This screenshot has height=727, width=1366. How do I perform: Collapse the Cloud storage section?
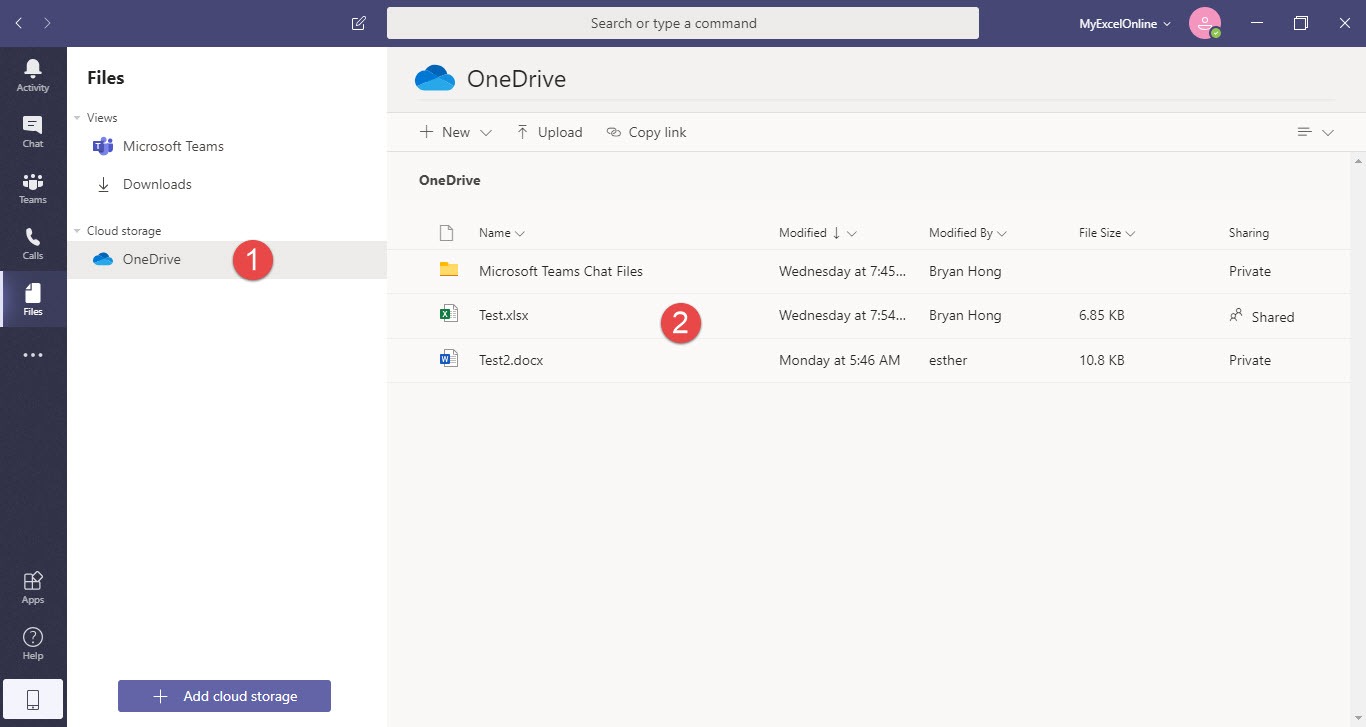(78, 231)
